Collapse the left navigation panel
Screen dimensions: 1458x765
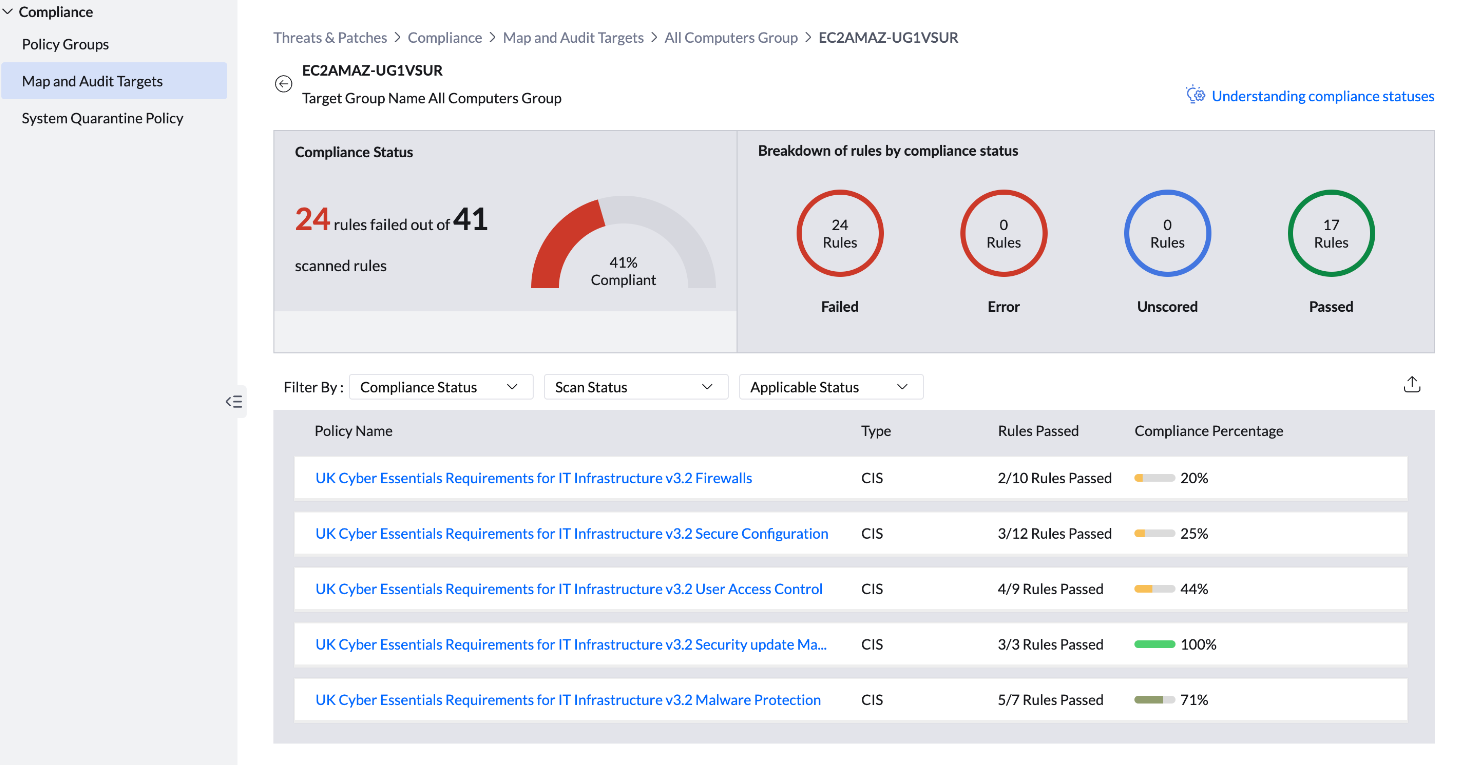click(234, 401)
